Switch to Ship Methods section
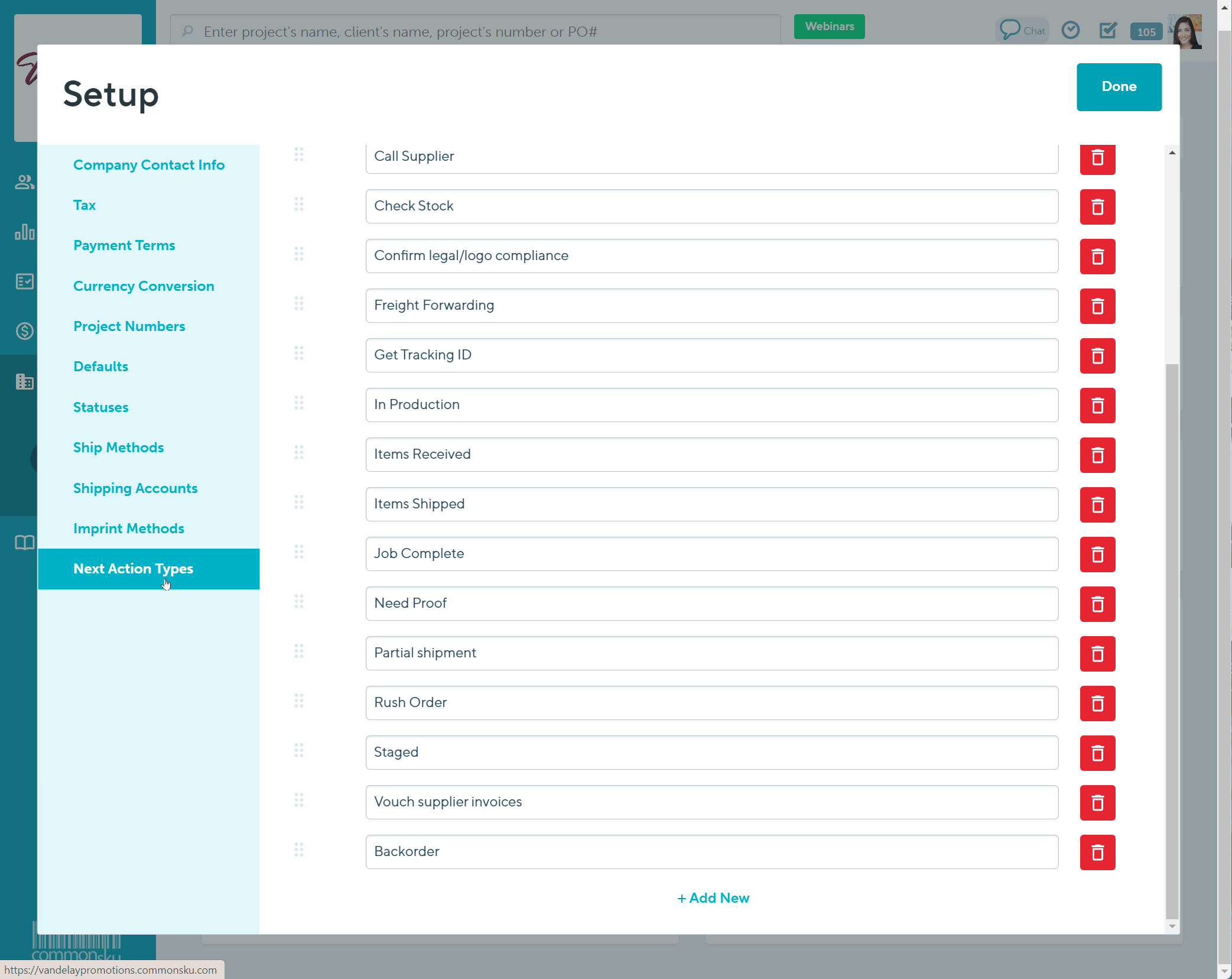Viewport: 1232px width, 979px height. [x=118, y=448]
